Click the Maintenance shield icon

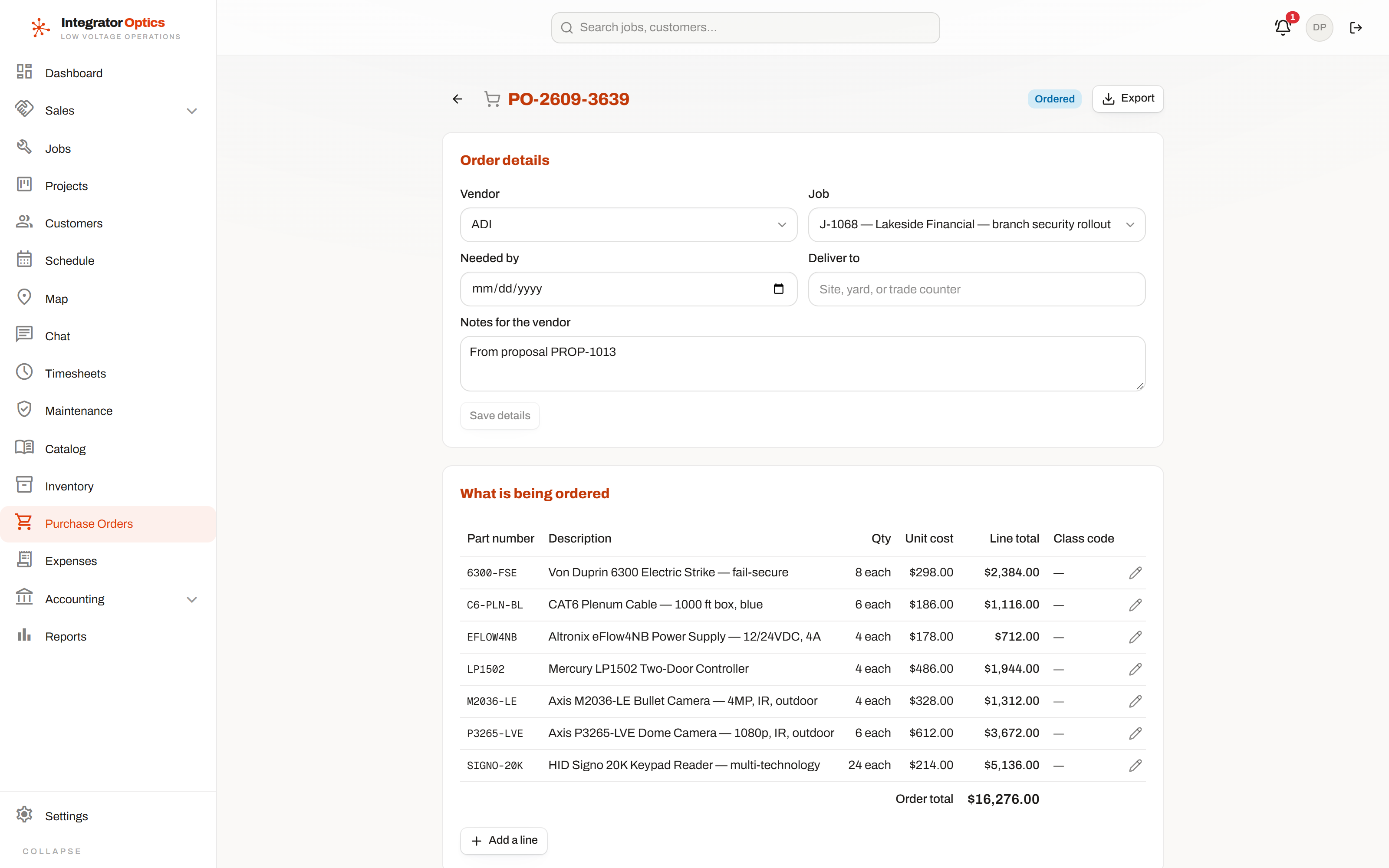(x=24, y=409)
